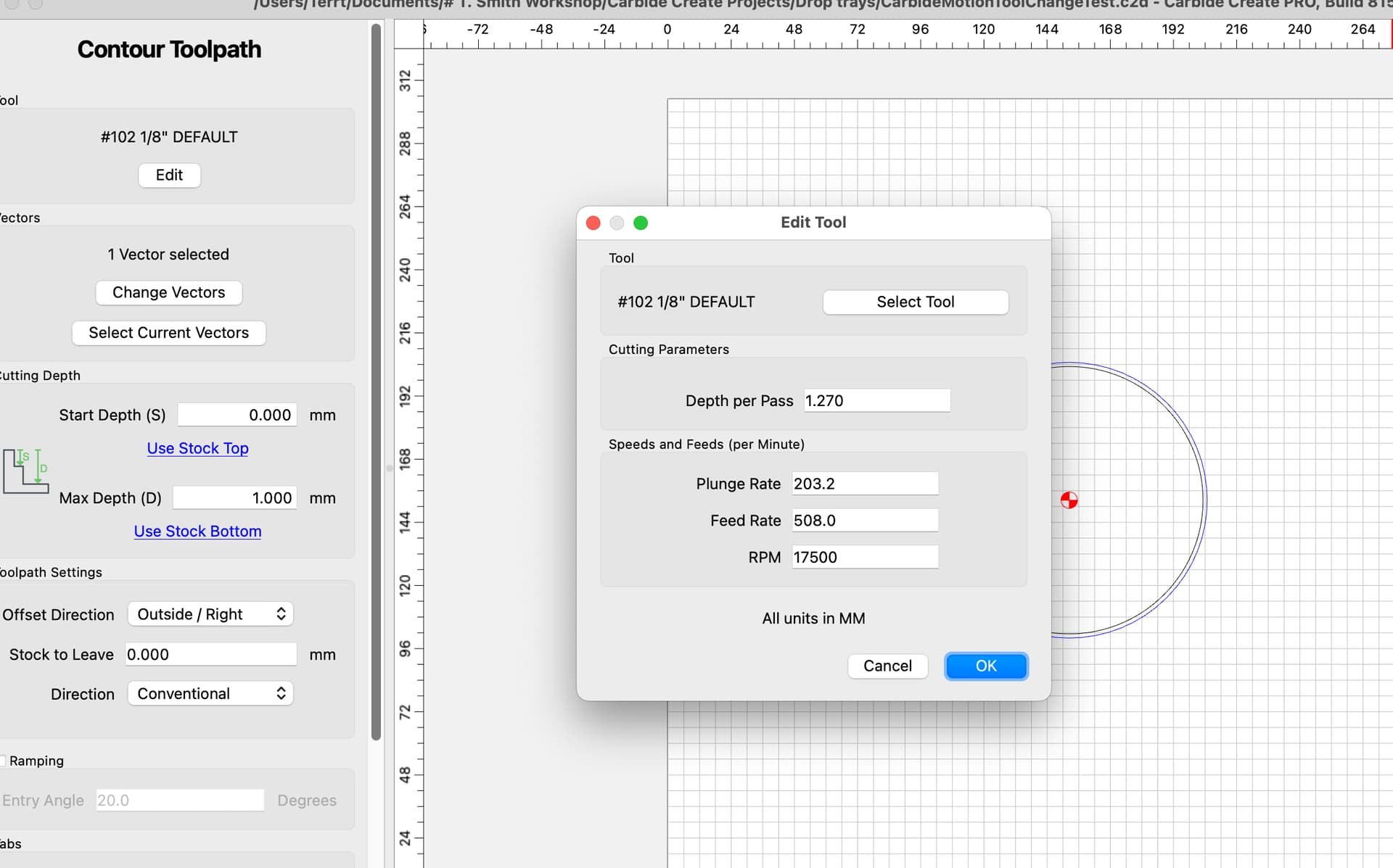The height and width of the screenshot is (868, 1393).
Task: Click the Entry Angle field
Action: point(180,800)
